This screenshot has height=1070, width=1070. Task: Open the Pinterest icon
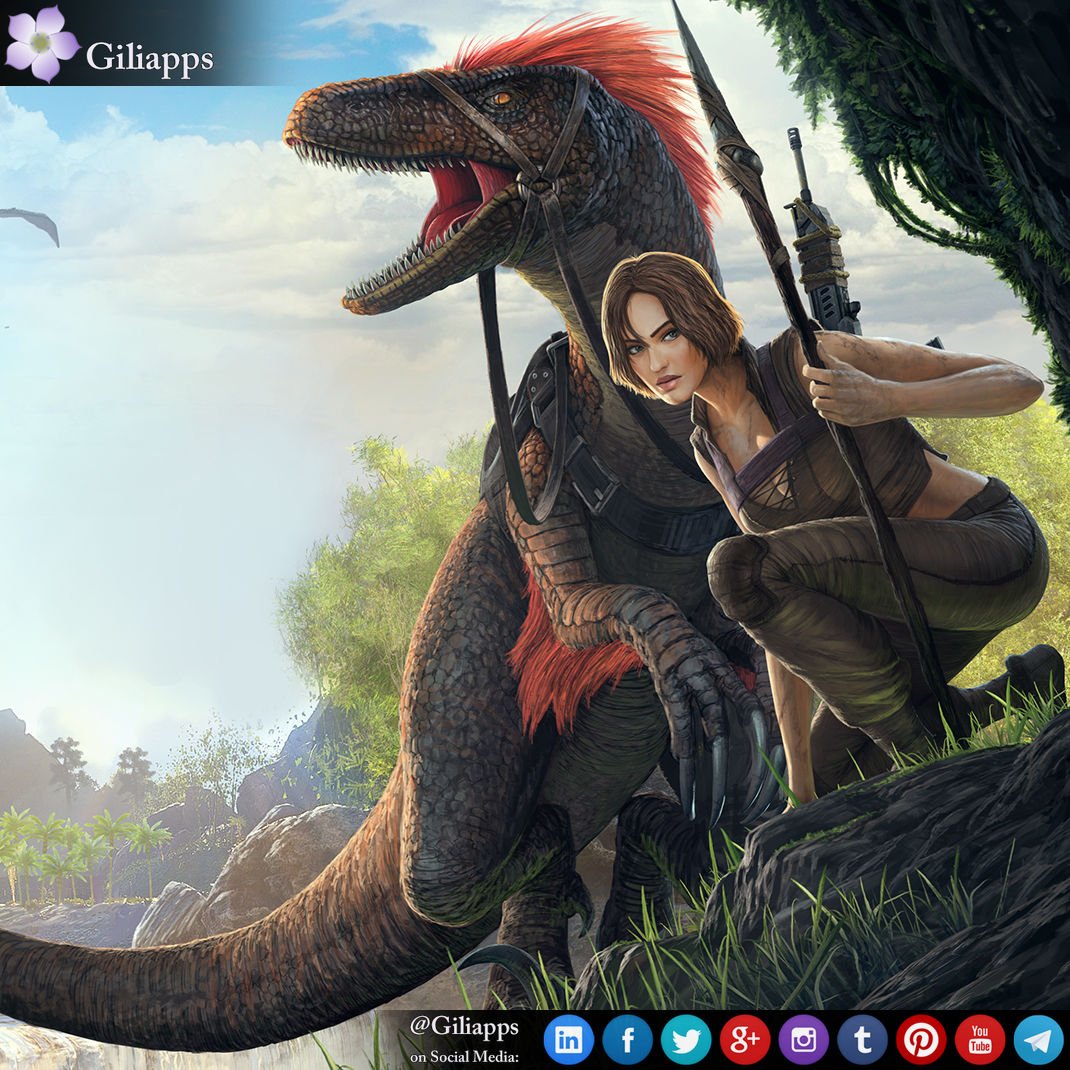921,1040
